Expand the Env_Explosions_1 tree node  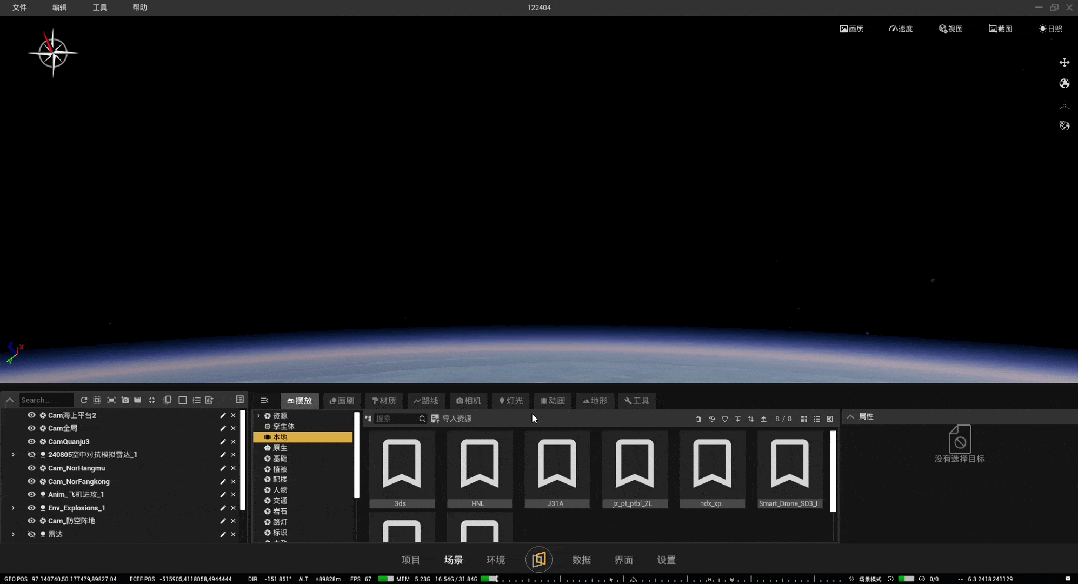13,508
